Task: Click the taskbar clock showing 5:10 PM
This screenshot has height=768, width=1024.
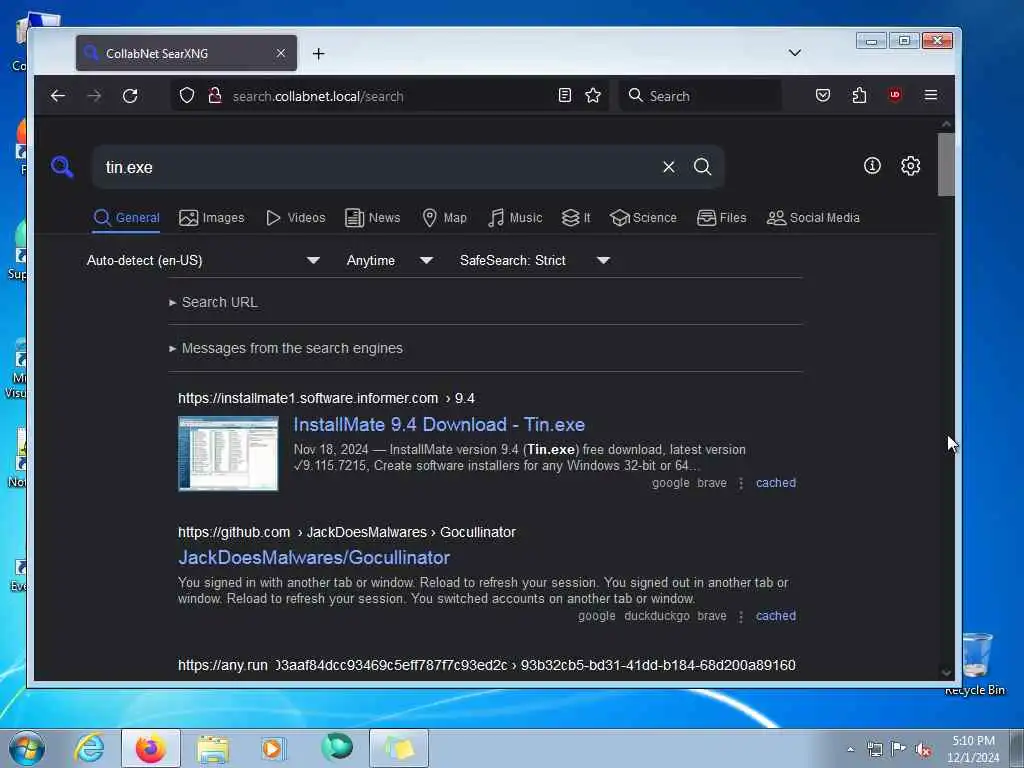Action: click(x=973, y=749)
